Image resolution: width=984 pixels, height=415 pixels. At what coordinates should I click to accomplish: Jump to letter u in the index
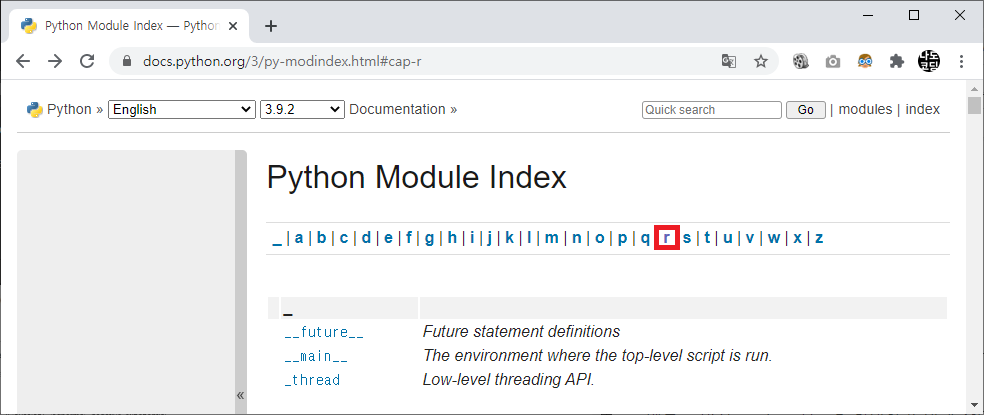727,238
